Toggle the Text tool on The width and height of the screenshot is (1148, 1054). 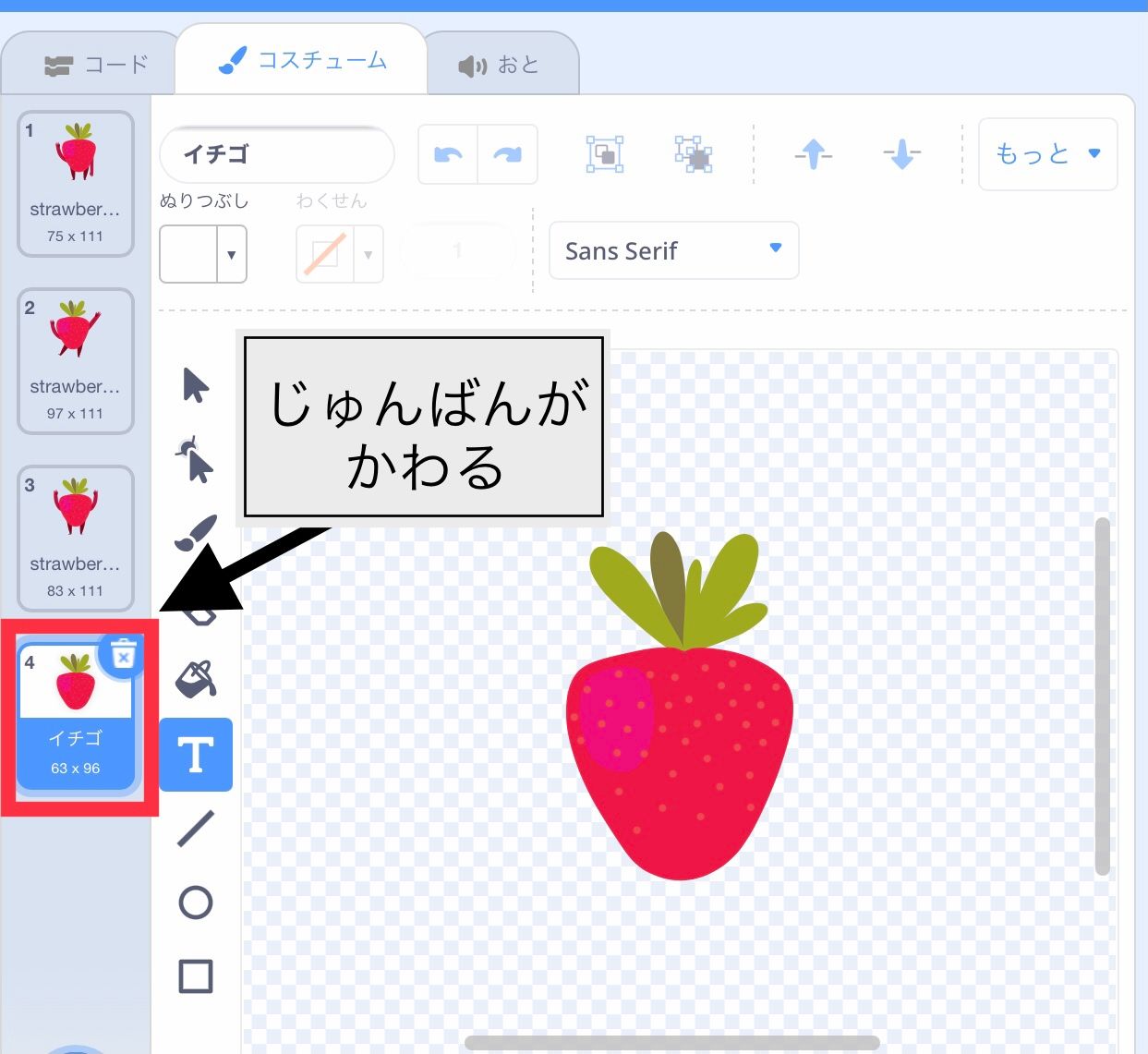pos(196,755)
